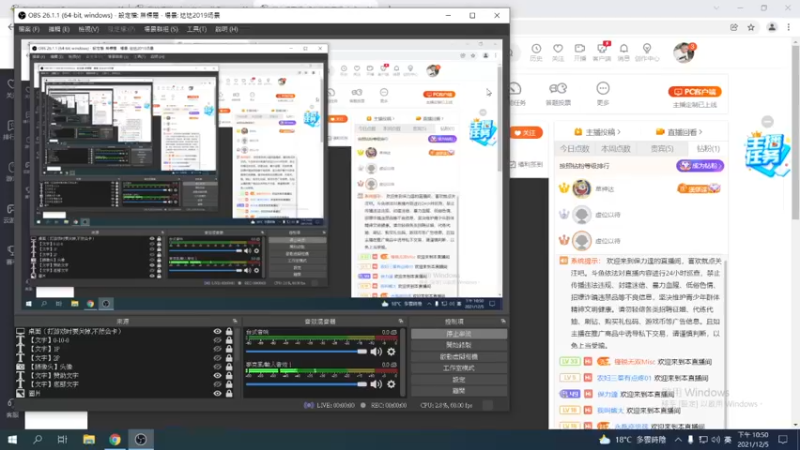Open 关注 heart icon in site header

(x=558, y=52)
